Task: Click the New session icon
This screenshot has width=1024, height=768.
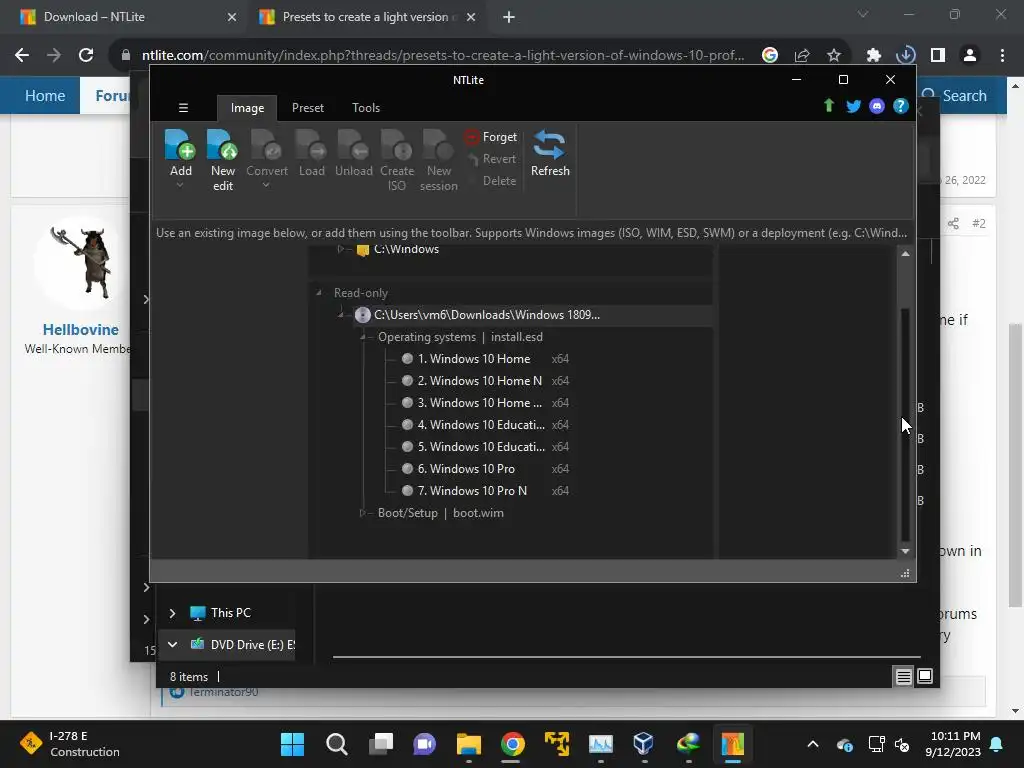Action: point(438,144)
